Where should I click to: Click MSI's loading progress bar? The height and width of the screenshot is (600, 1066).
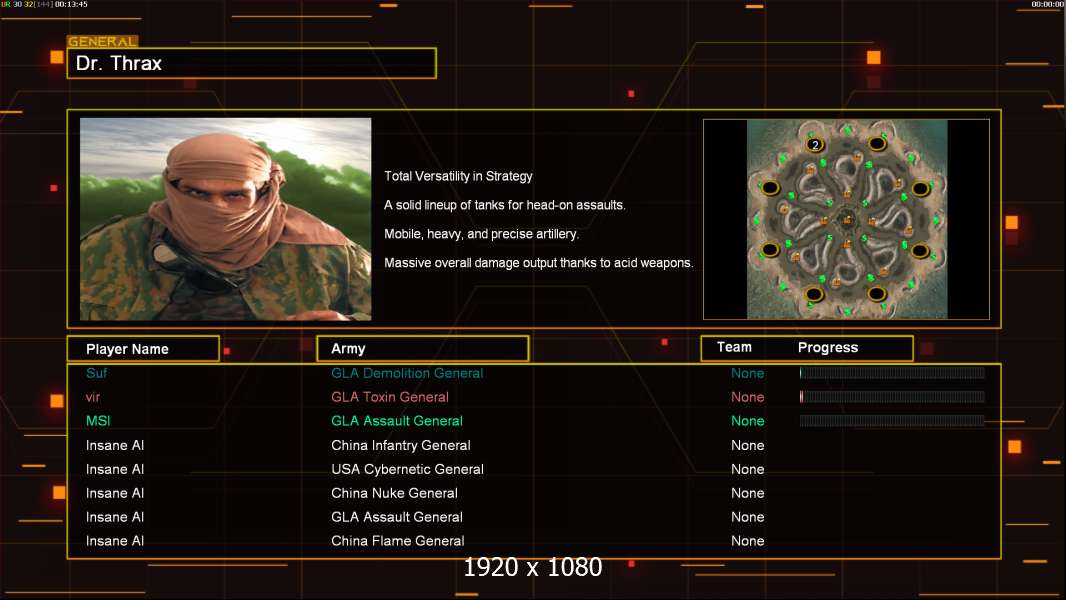point(892,421)
